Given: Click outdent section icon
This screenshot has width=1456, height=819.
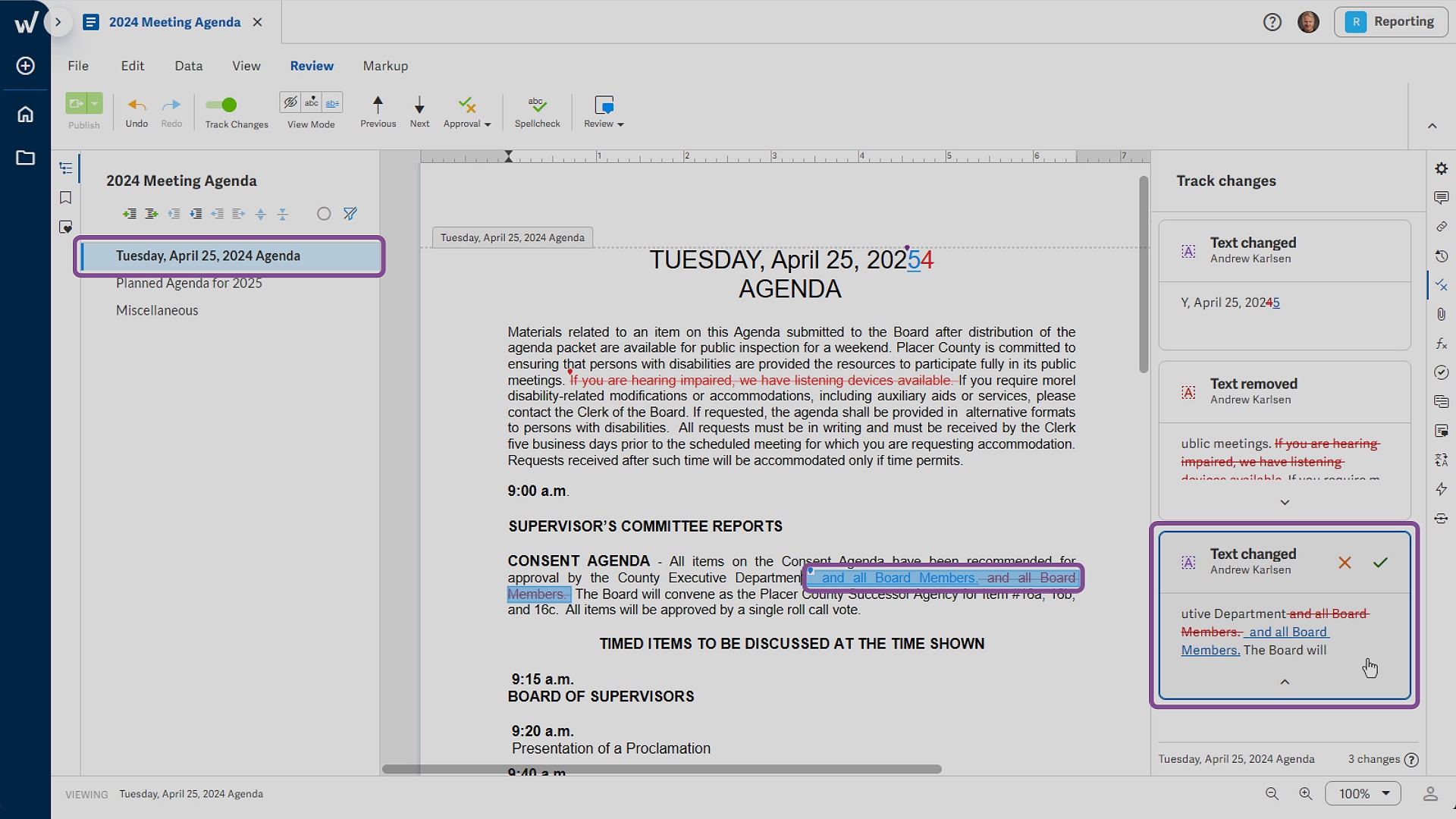Looking at the screenshot, I should 217,214.
